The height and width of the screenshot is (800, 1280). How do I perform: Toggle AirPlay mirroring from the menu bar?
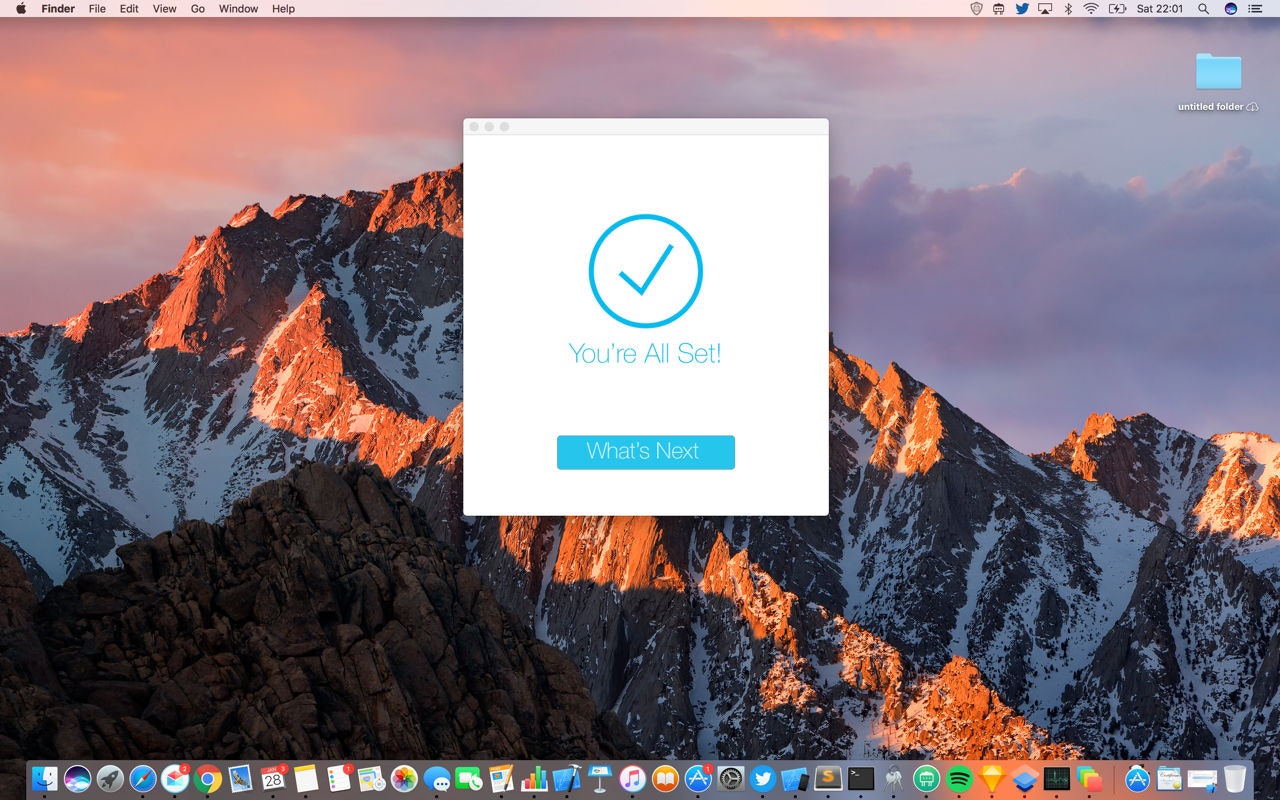click(1045, 8)
